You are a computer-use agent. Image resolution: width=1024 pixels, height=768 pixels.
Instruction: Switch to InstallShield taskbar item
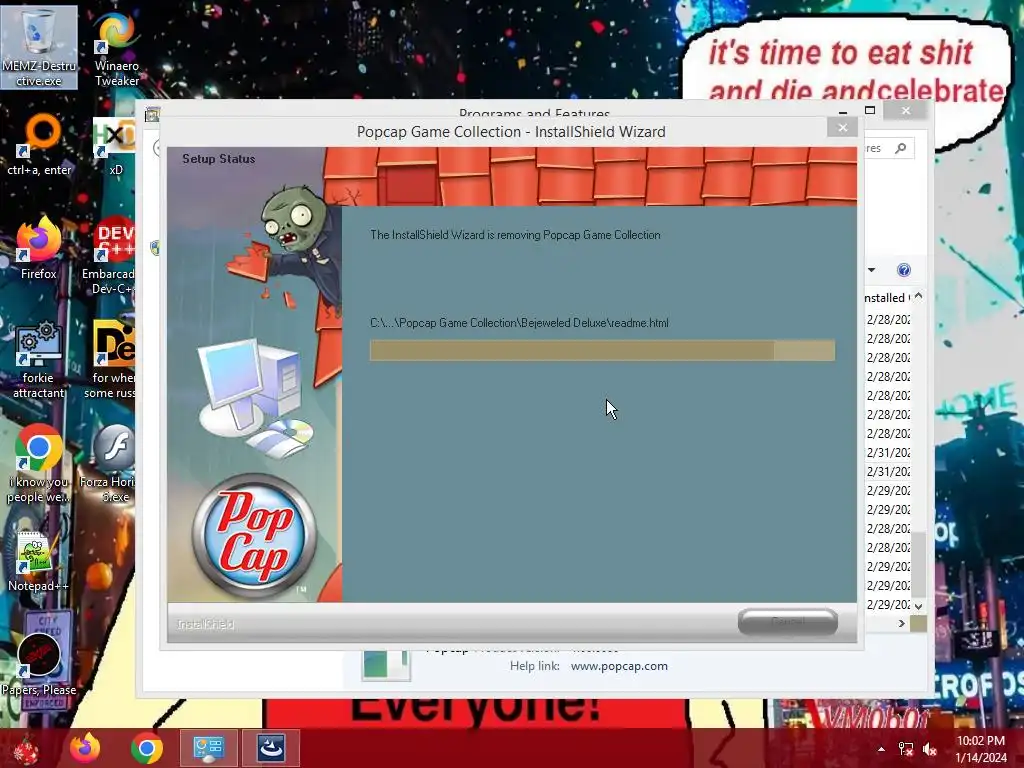270,748
